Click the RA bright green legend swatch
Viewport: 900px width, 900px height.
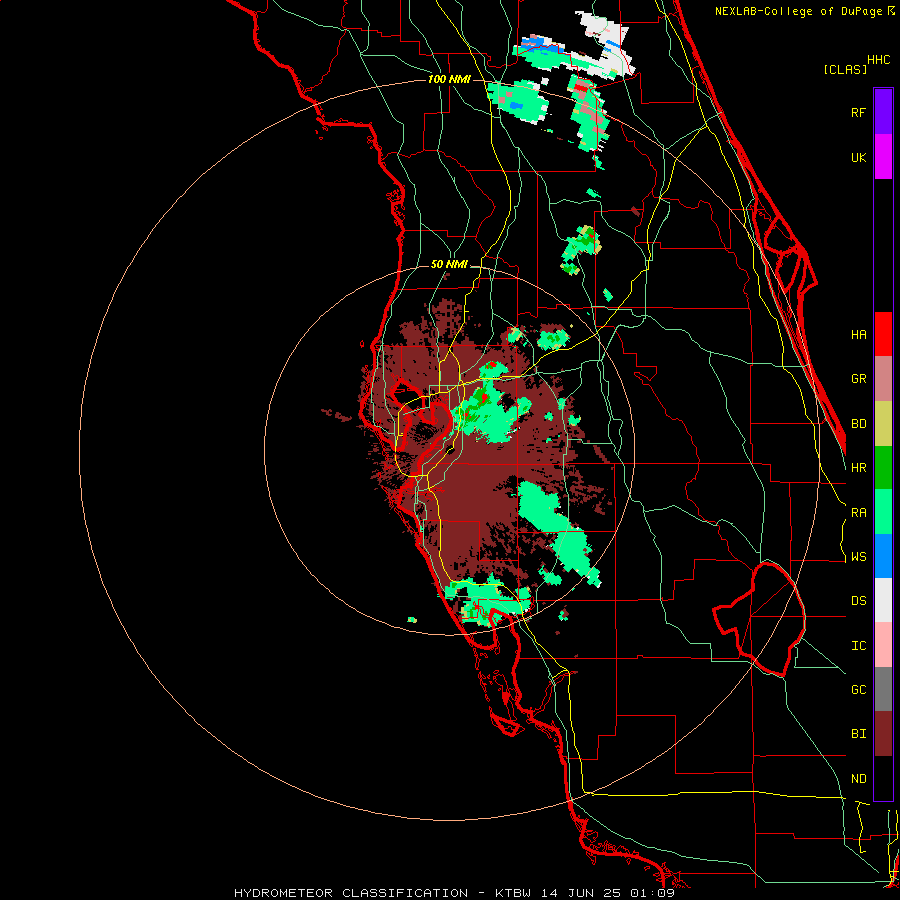coord(883,512)
